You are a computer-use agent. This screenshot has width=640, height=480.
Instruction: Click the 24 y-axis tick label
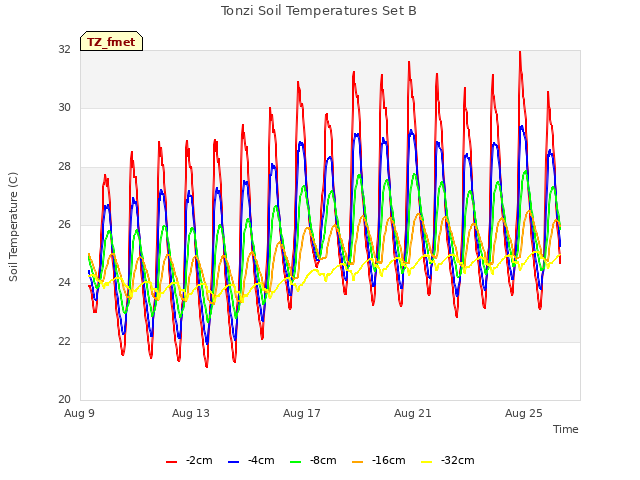pyautogui.click(x=64, y=282)
